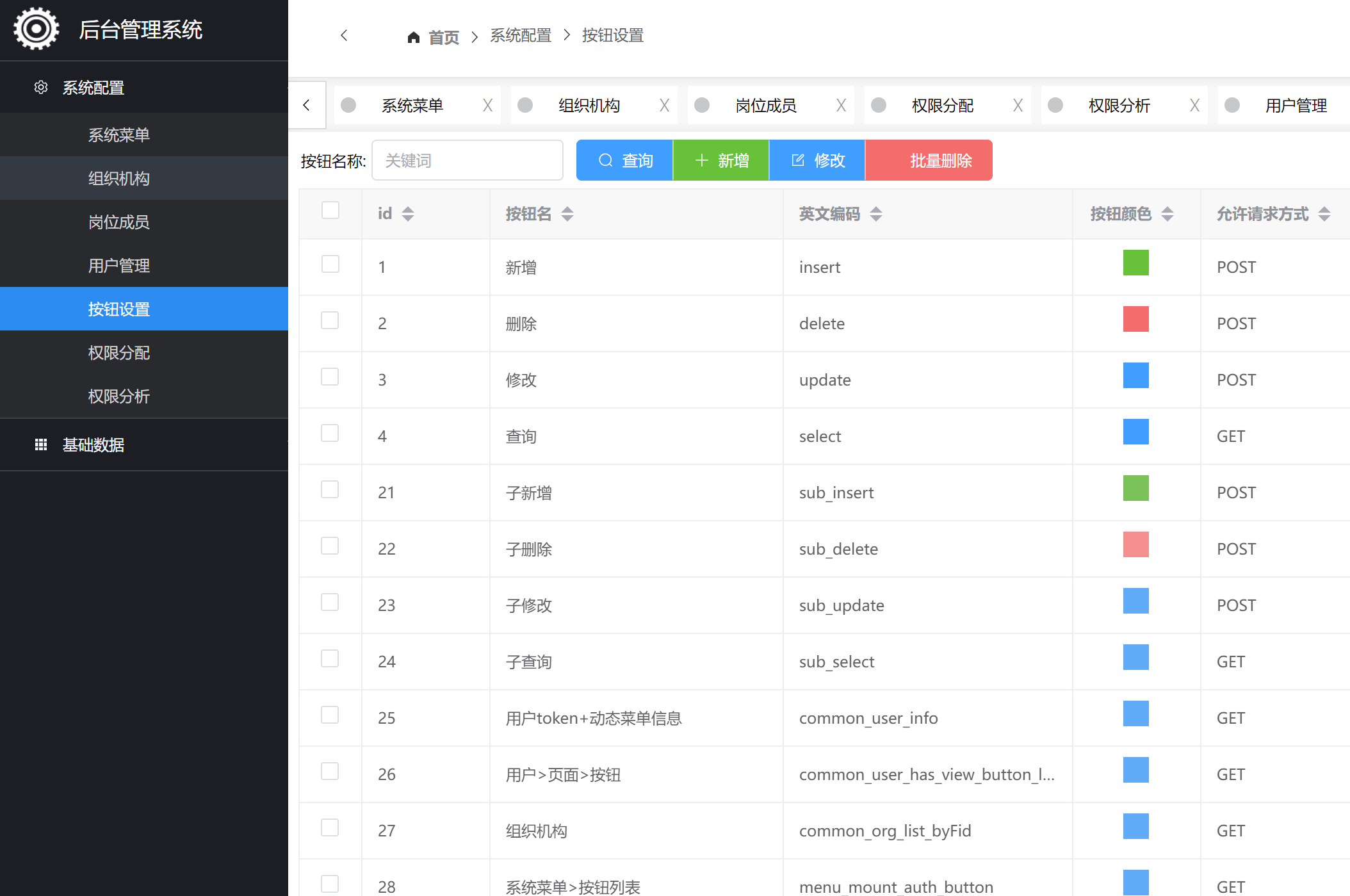Click the 基础数据 grid icon

coord(41,444)
